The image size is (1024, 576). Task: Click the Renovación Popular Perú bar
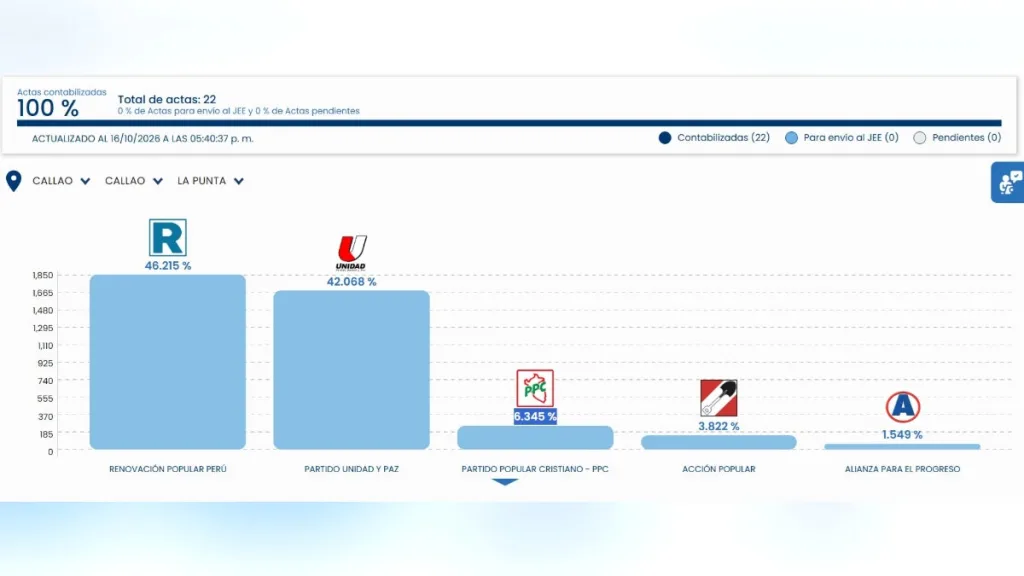(x=168, y=362)
